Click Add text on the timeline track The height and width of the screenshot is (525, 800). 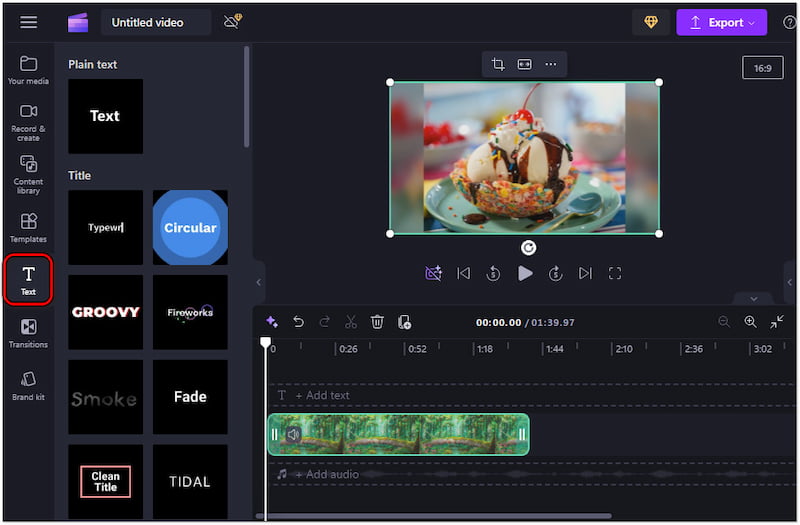pos(321,395)
